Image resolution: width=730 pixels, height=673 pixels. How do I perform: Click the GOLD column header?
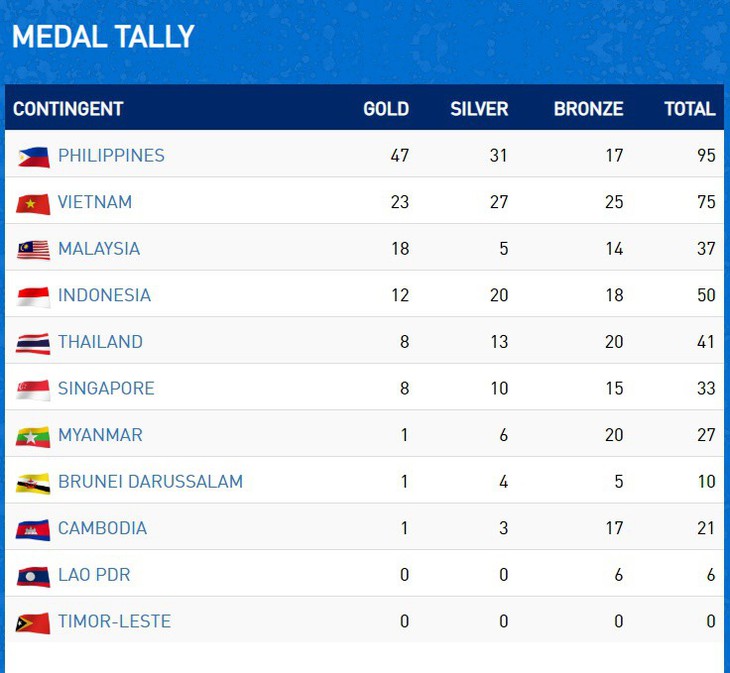(386, 109)
